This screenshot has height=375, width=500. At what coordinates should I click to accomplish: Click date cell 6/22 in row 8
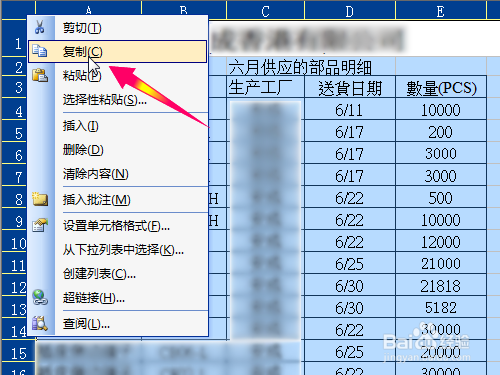[x=350, y=197]
